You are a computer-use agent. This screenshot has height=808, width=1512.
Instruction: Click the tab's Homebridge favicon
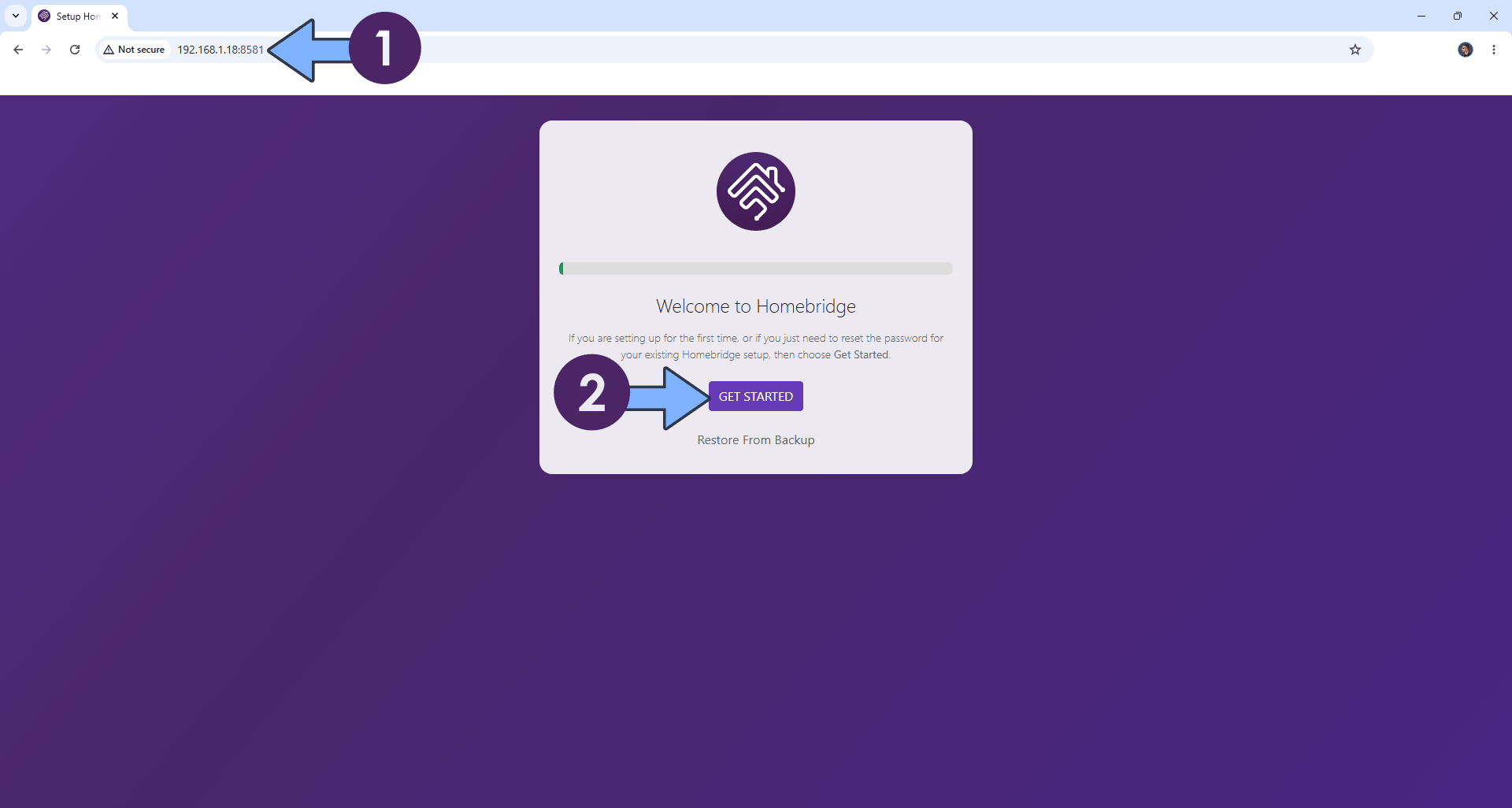point(44,16)
